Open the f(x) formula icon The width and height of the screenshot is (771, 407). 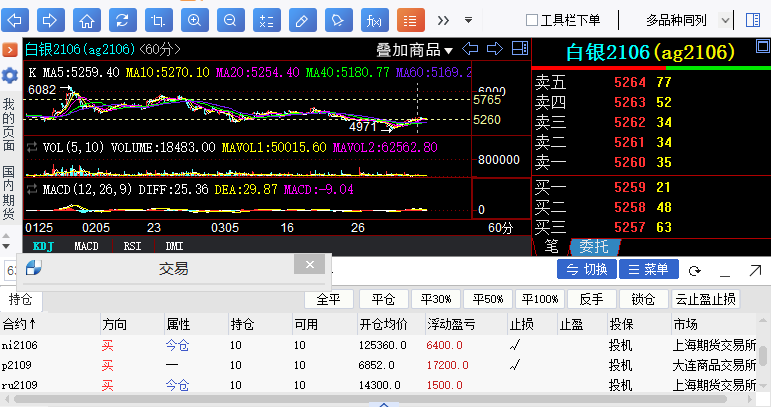(x=374, y=20)
